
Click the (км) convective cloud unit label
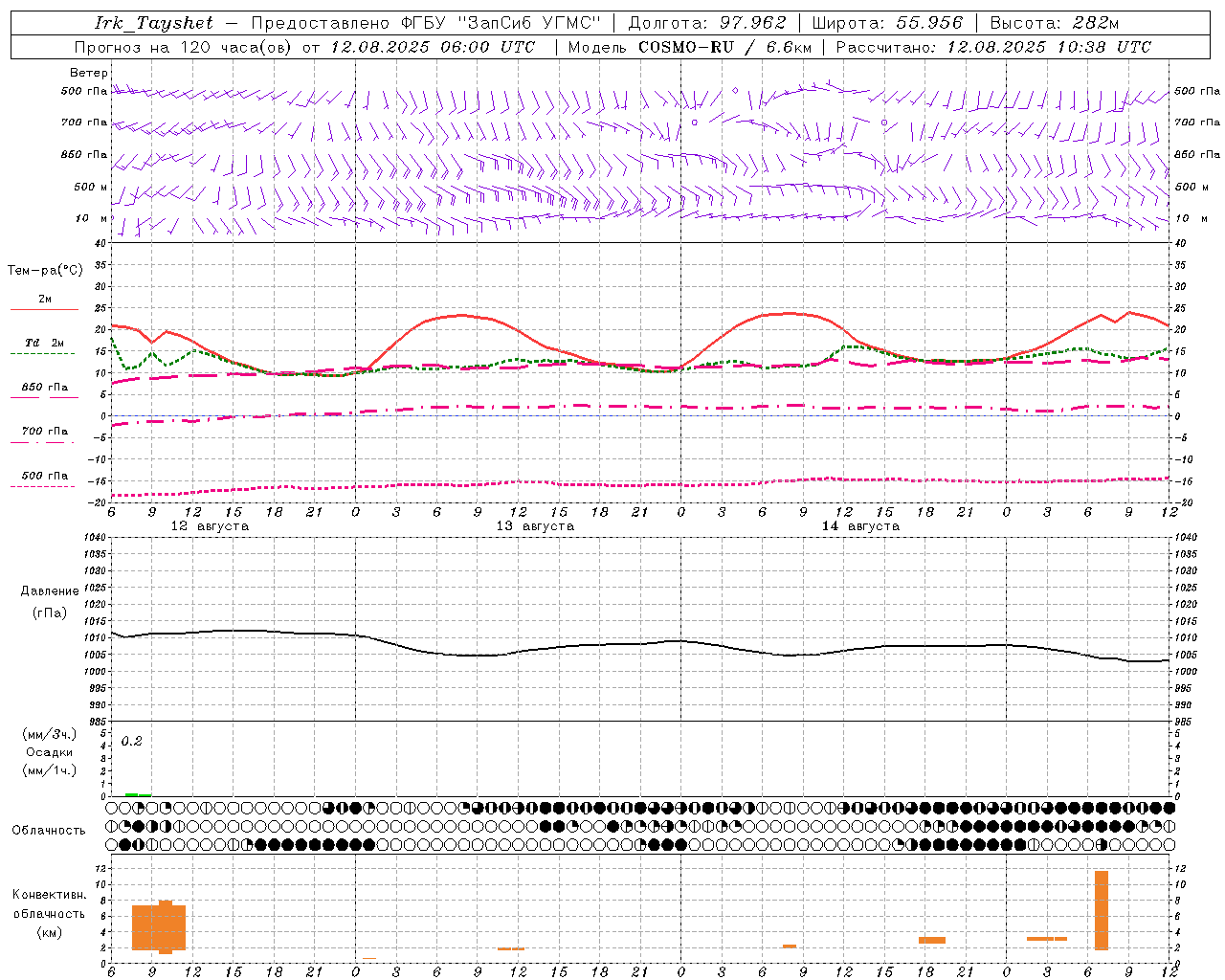(49, 932)
